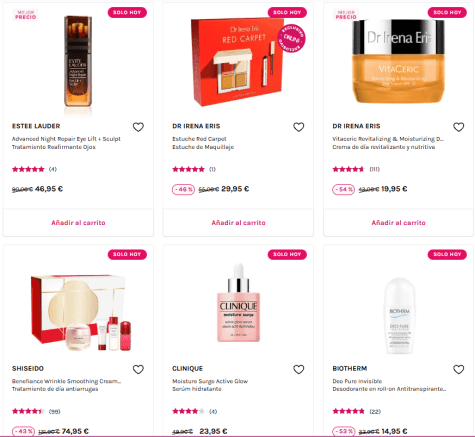This screenshot has width=475, height=437.
Task: View the Vitaceric orange jar image
Action: click(x=399, y=61)
